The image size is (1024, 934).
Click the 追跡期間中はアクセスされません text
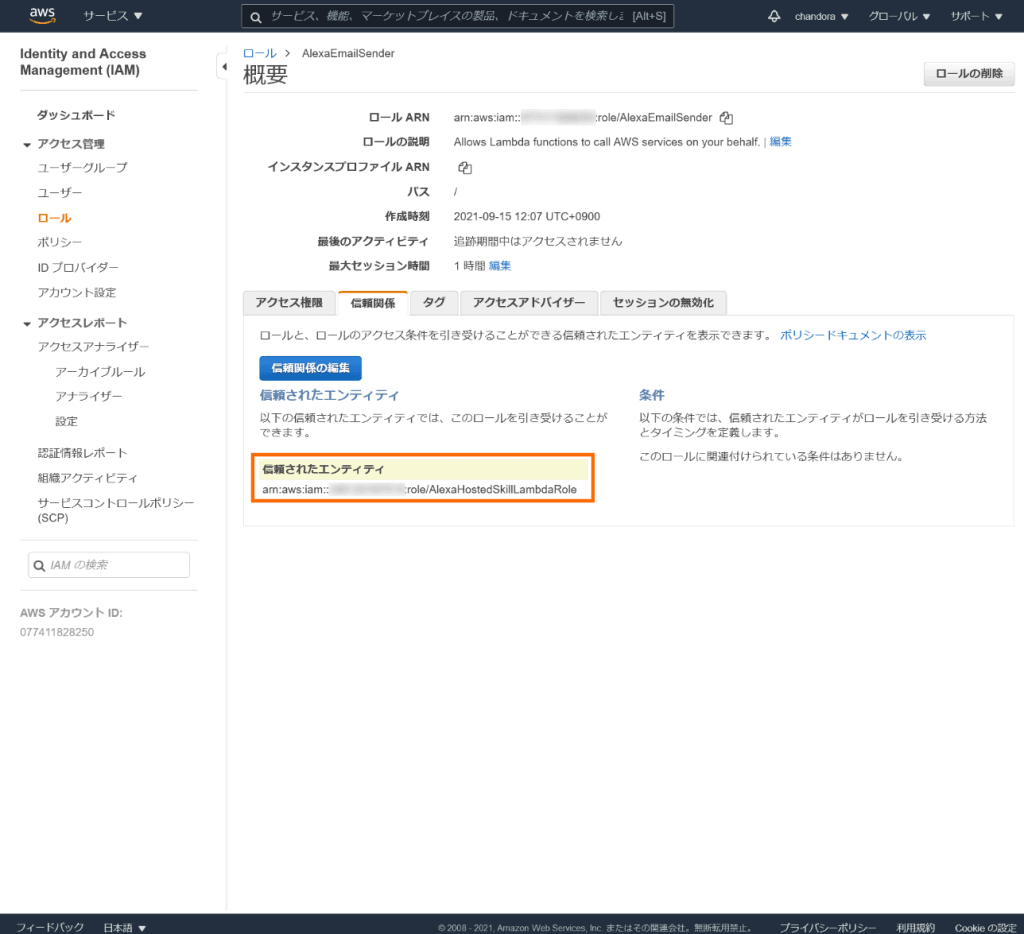538,242
